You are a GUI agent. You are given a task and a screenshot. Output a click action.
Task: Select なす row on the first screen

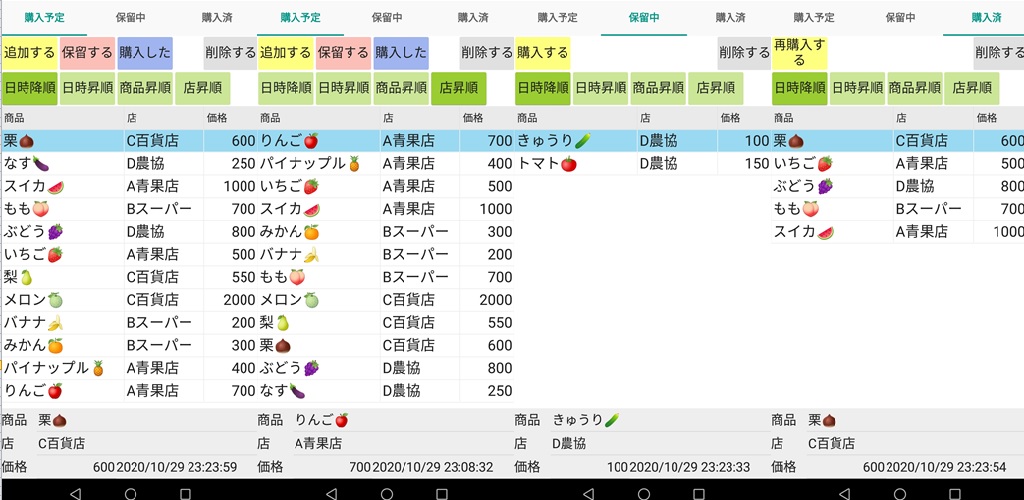[129, 164]
